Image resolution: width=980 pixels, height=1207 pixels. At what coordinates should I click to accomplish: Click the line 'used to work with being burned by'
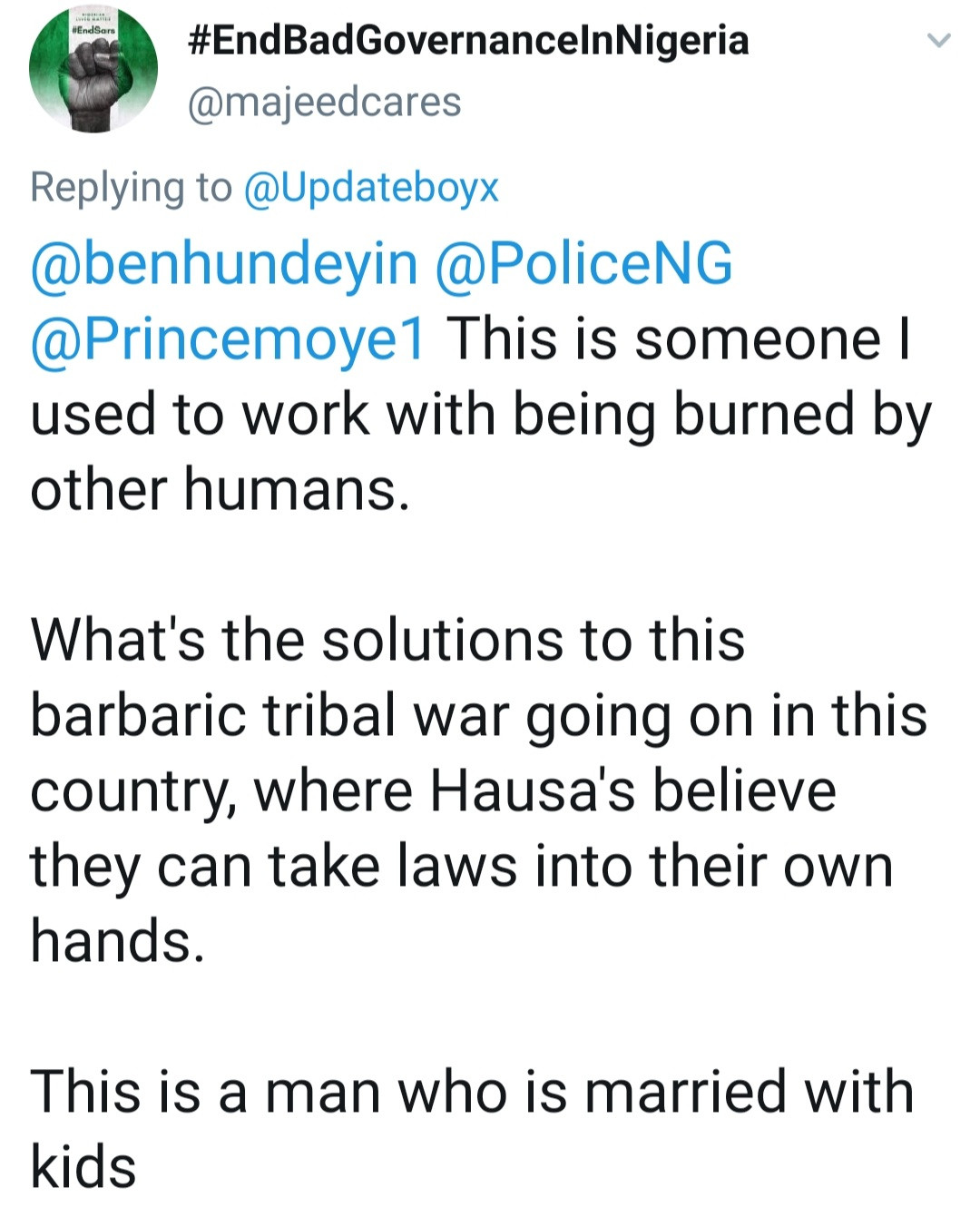pos(481,415)
